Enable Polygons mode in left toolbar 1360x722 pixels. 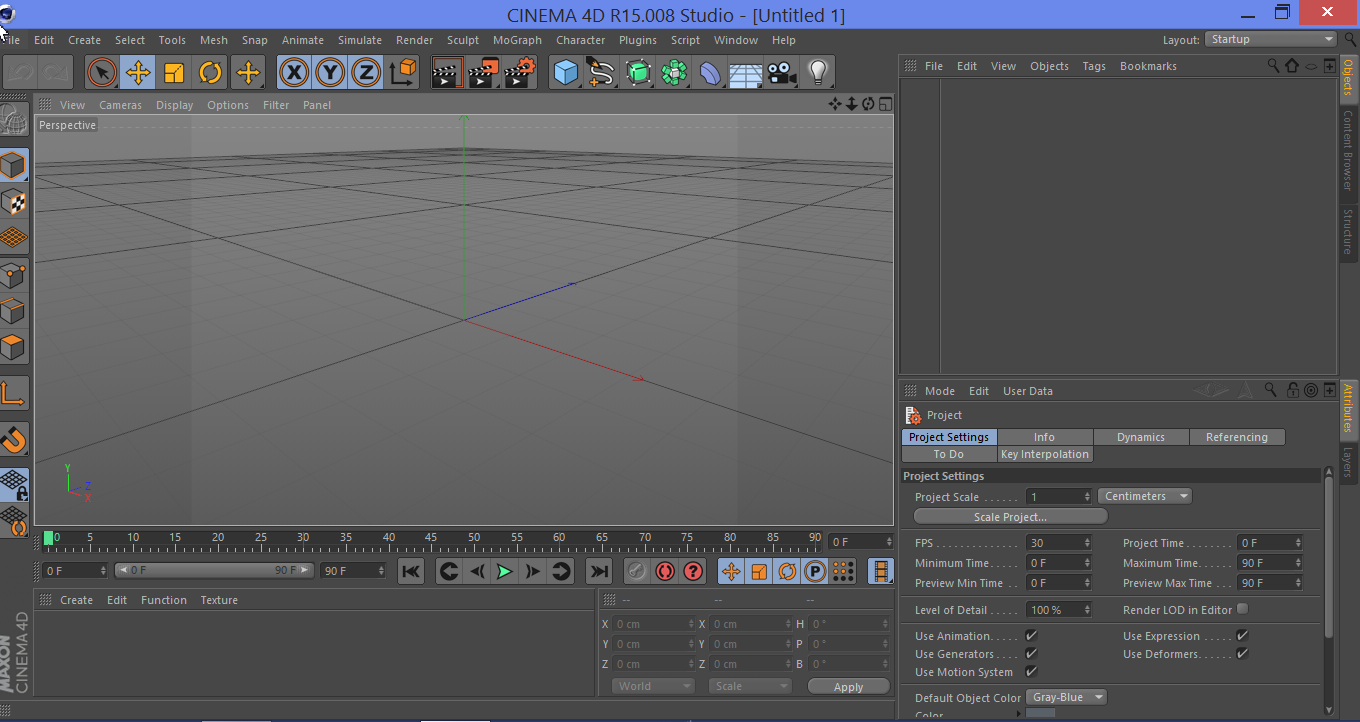14,347
